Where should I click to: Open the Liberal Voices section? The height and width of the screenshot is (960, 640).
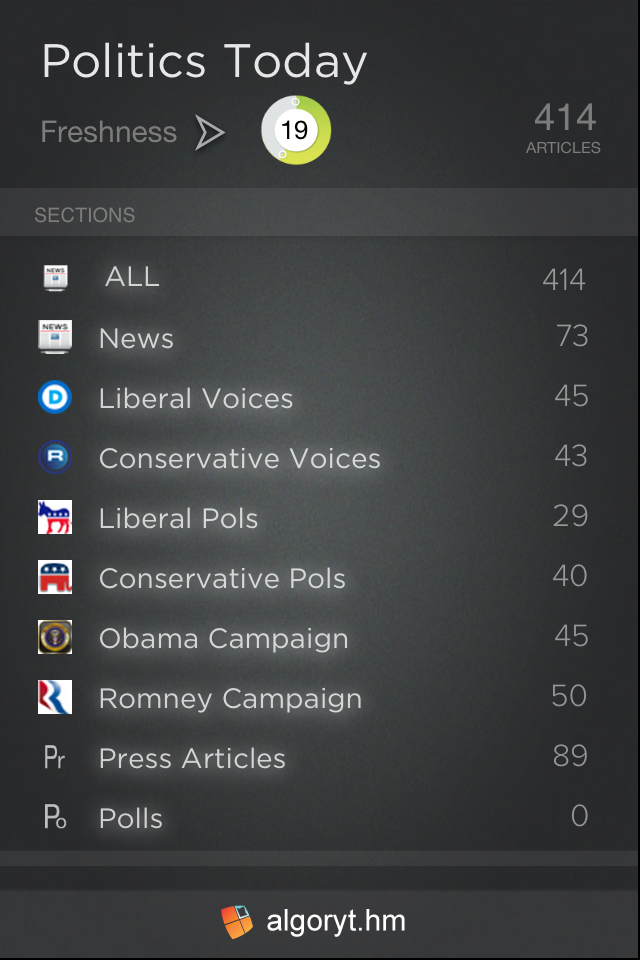[196, 398]
